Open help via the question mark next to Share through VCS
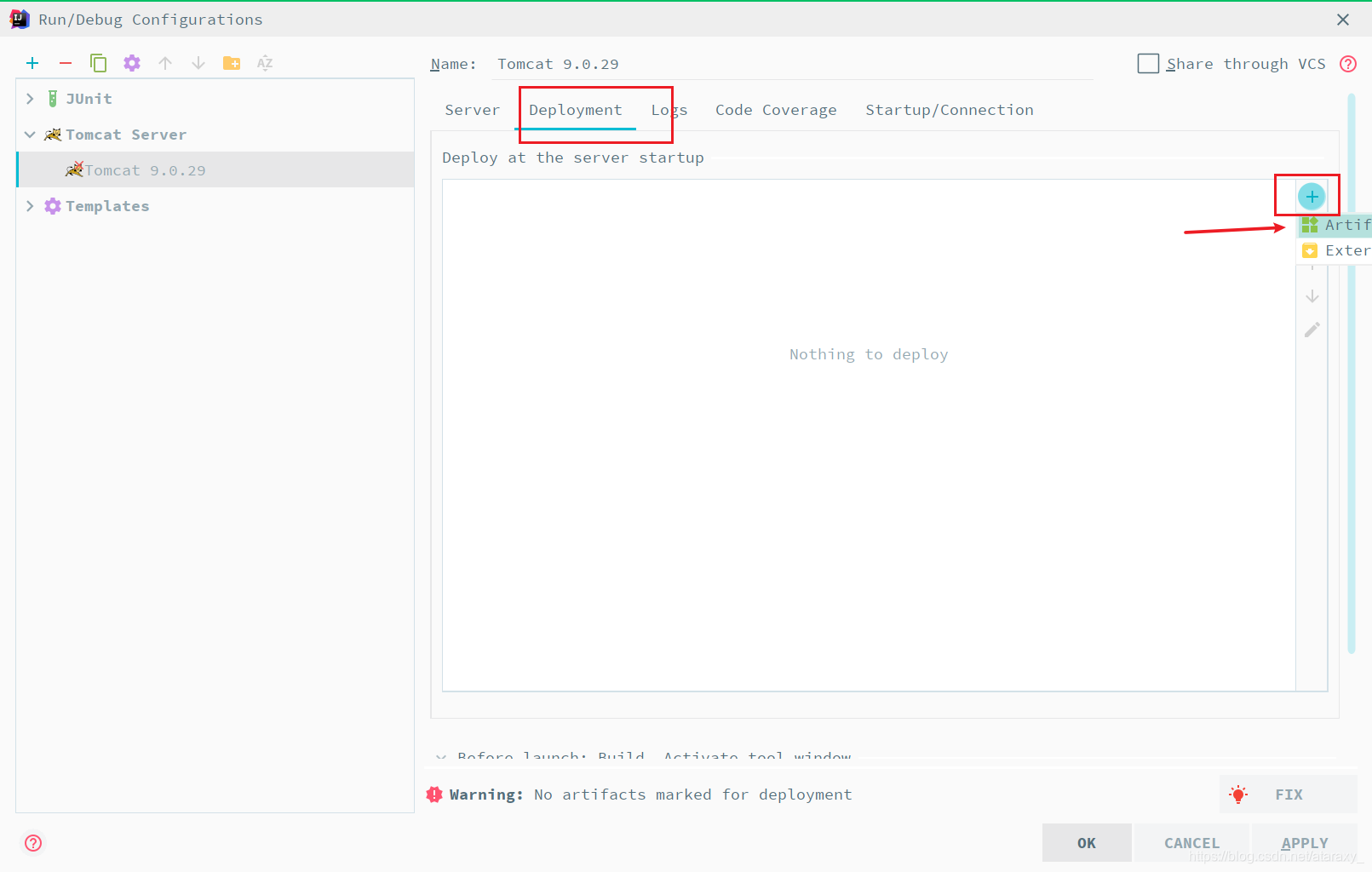This screenshot has width=1372, height=872. coord(1348,64)
